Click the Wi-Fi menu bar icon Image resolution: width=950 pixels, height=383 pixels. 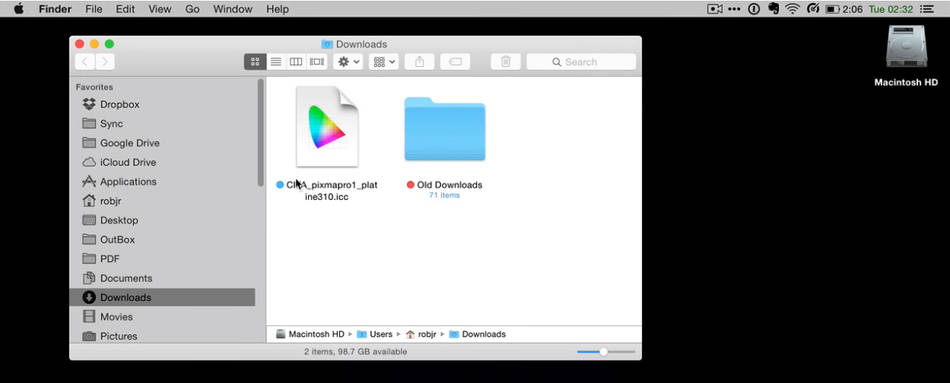pyautogui.click(x=792, y=9)
